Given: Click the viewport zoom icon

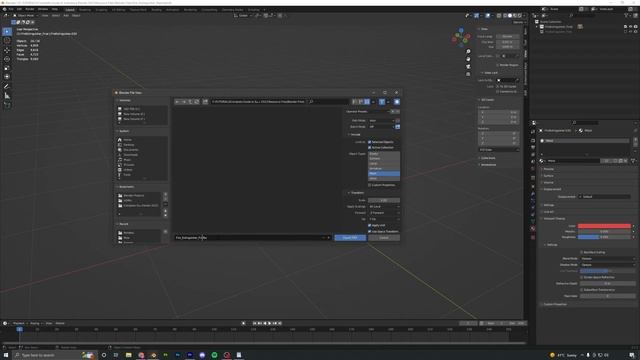Looking at the screenshot, I should tap(468, 51).
